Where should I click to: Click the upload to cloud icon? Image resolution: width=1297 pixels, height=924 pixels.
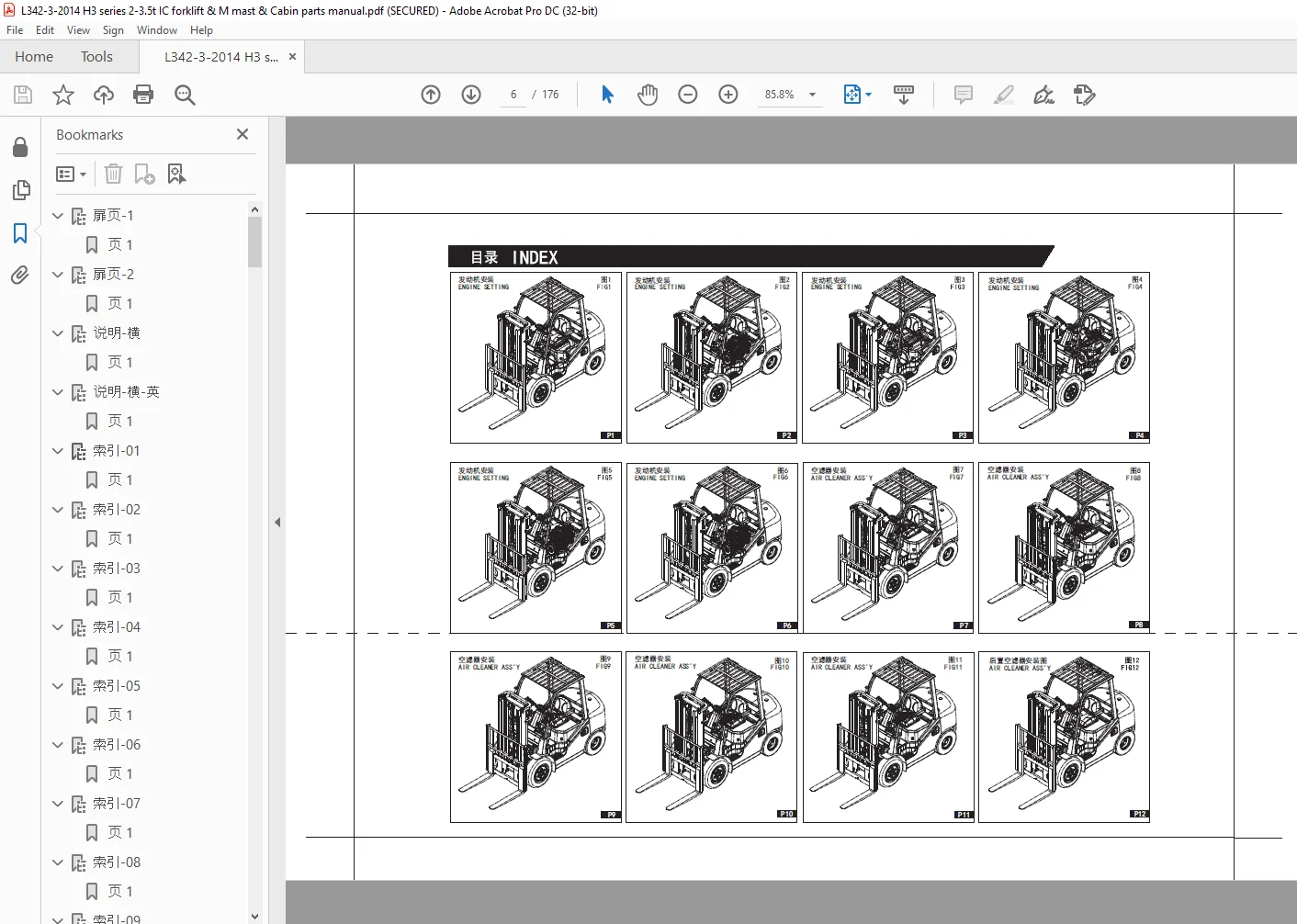click(x=104, y=95)
